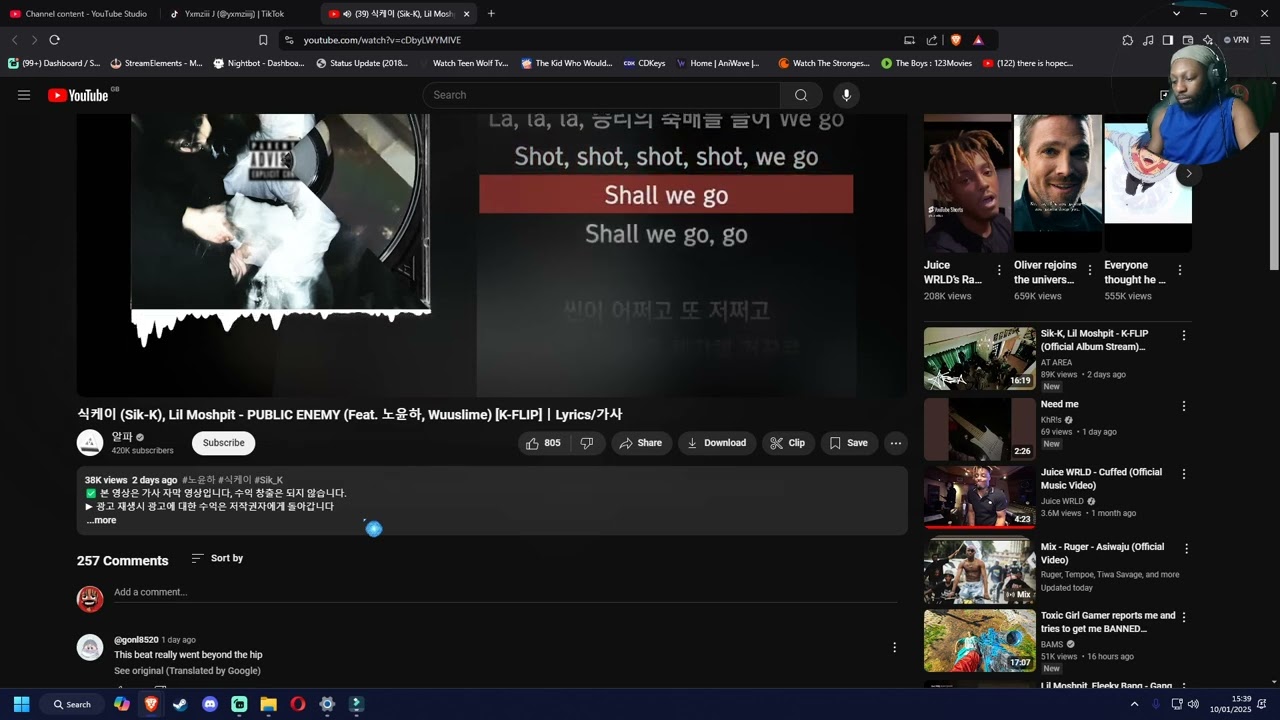Close the active YouTube tab
Viewport: 1280px width, 720px height.
[466, 14]
